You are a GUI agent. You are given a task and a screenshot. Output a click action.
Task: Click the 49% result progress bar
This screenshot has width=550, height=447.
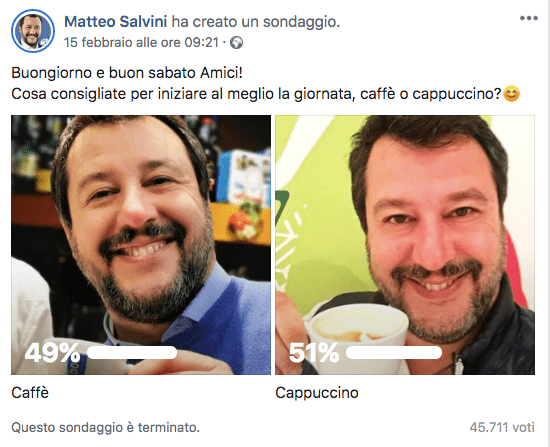132,353
